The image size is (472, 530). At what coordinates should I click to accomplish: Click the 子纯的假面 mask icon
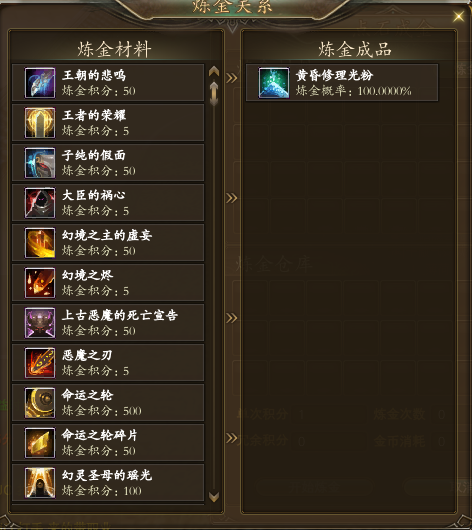40,163
